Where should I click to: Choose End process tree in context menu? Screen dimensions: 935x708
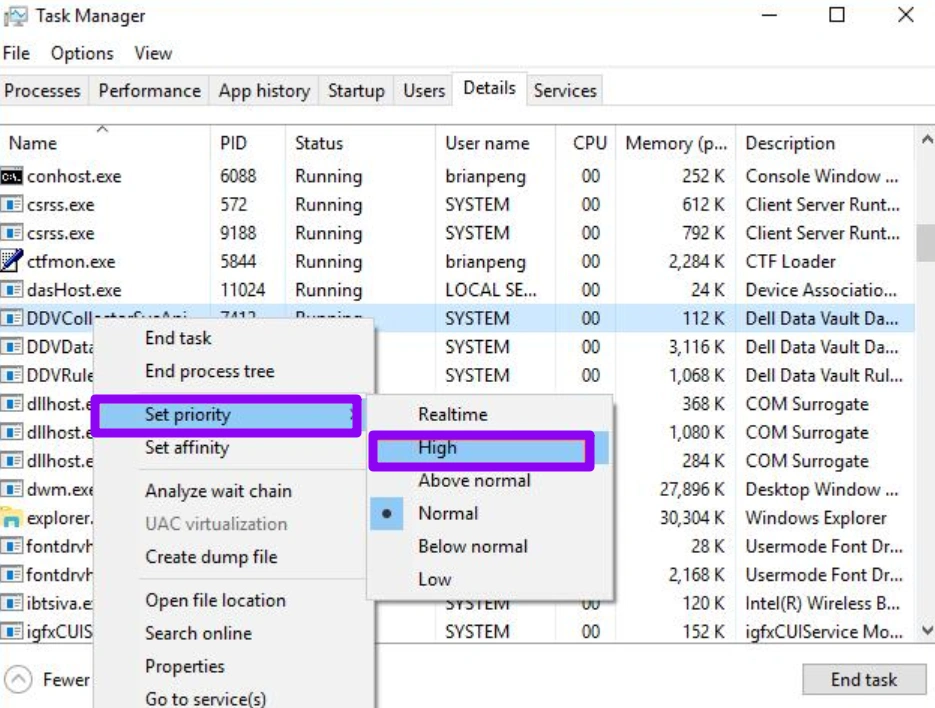209,371
